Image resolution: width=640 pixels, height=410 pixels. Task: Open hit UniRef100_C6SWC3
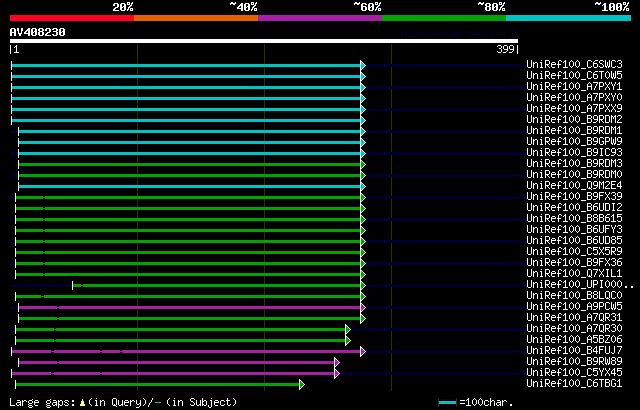[574, 64]
